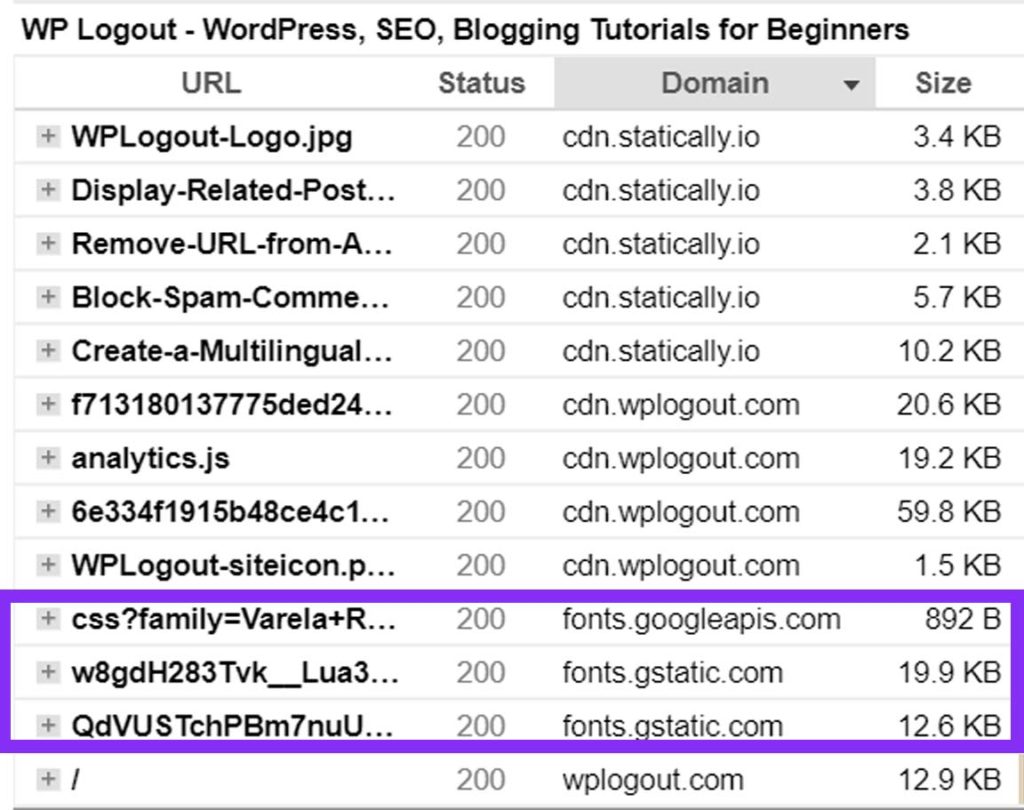The height and width of the screenshot is (810, 1024).
Task: Expand the Create-a-Multilingual request row
Action: (x=47, y=351)
